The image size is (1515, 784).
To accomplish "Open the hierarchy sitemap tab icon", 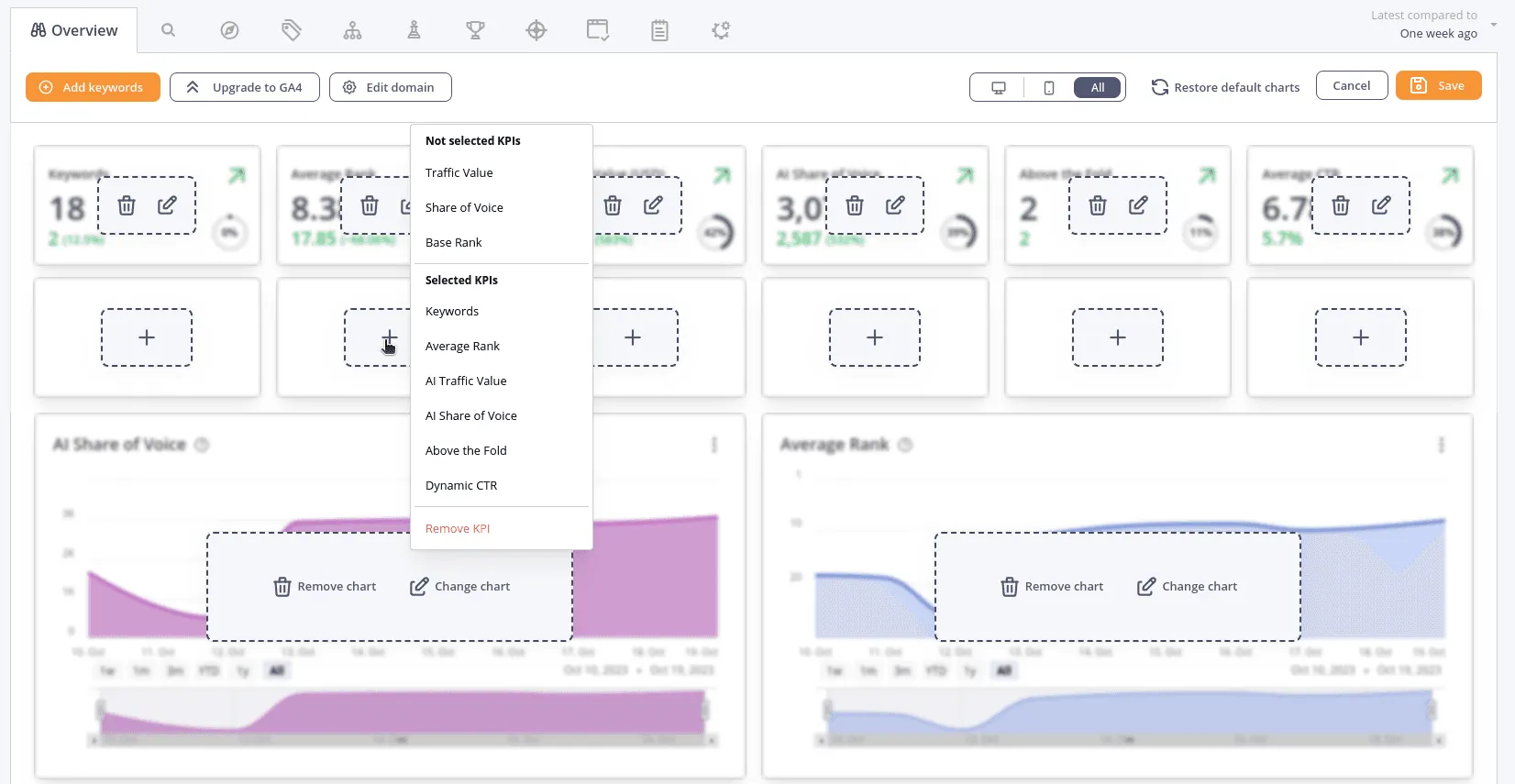I will click(352, 30).
